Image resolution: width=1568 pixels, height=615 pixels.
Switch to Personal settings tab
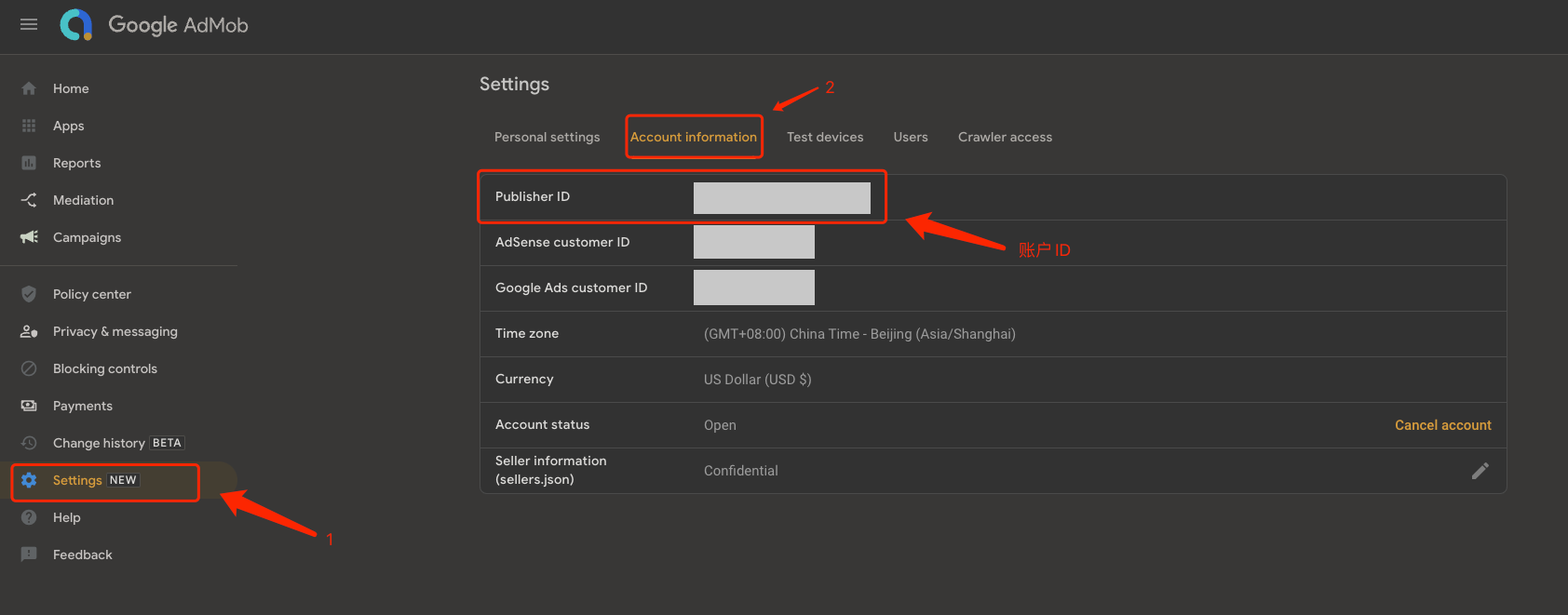pyautogui.click(x=547, y=137)
